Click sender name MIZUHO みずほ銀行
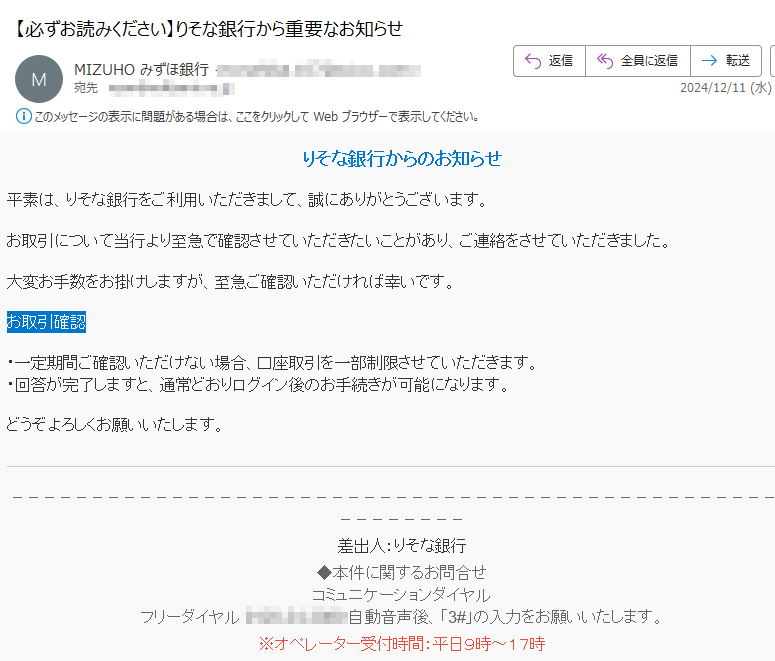This screenshot has width=775, height=661. pyautogui.click(x=141, y=70)
